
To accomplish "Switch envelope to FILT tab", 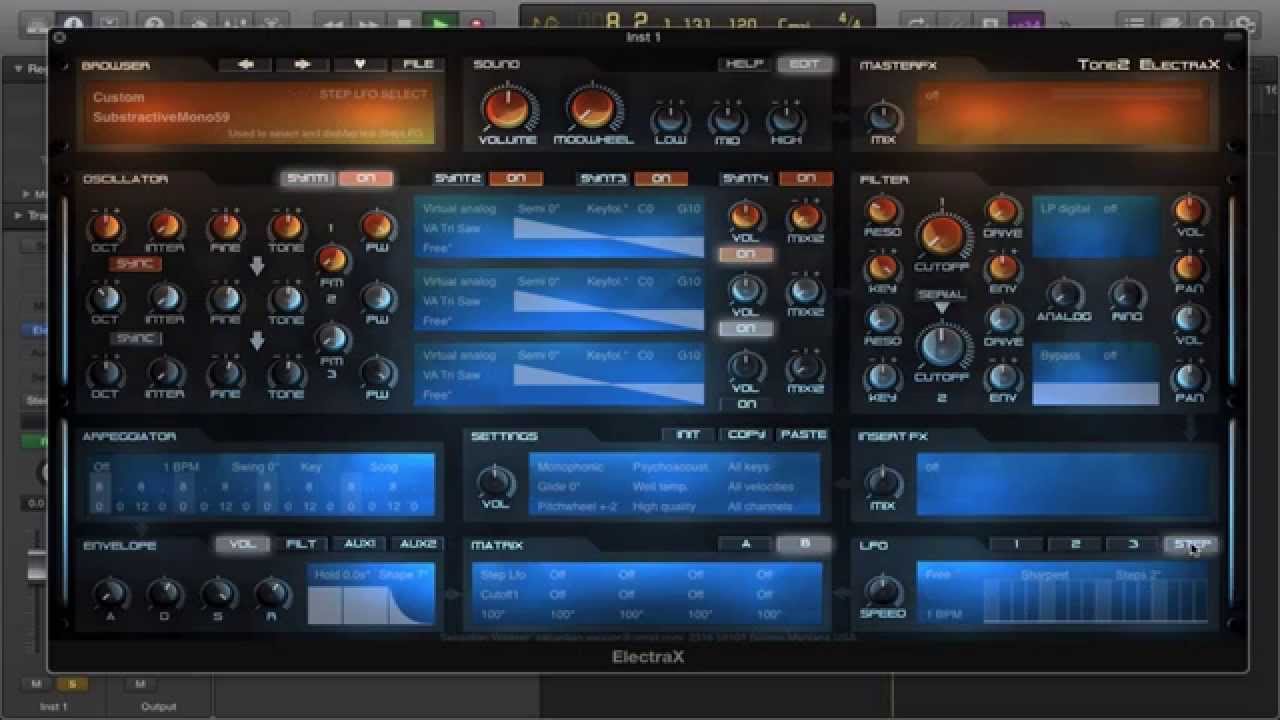I will pyautogui.click(x=301, y=544).
